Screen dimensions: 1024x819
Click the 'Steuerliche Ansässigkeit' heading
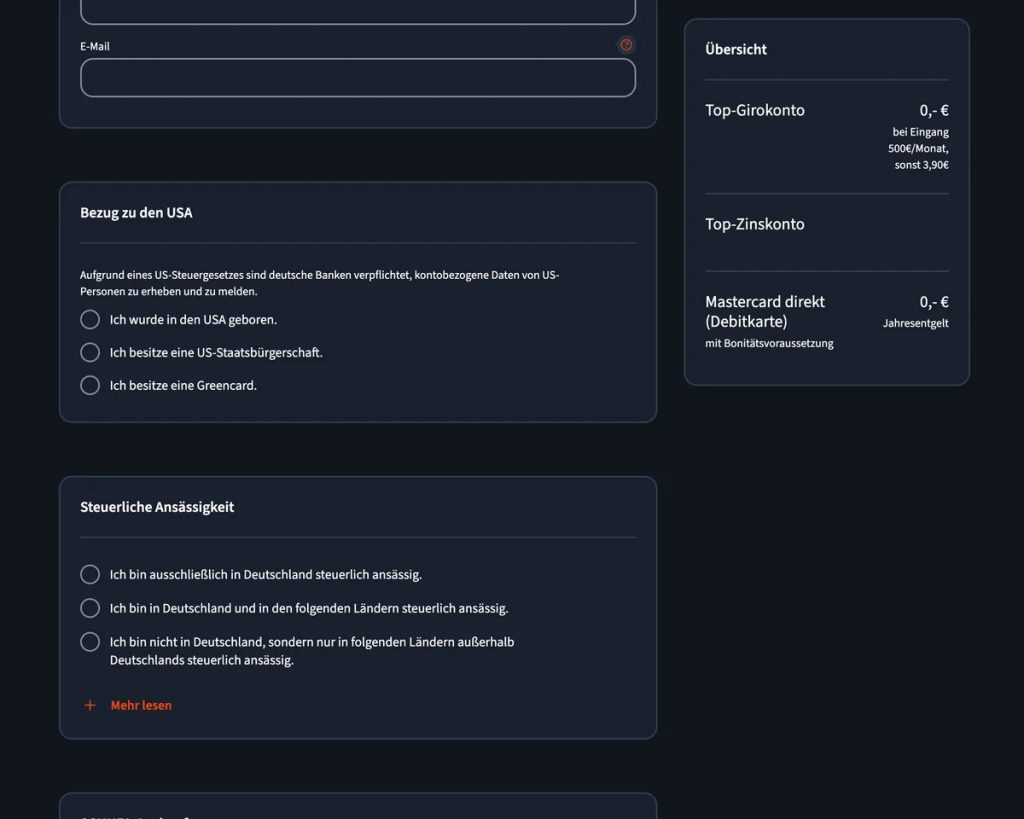click(157, 507)
